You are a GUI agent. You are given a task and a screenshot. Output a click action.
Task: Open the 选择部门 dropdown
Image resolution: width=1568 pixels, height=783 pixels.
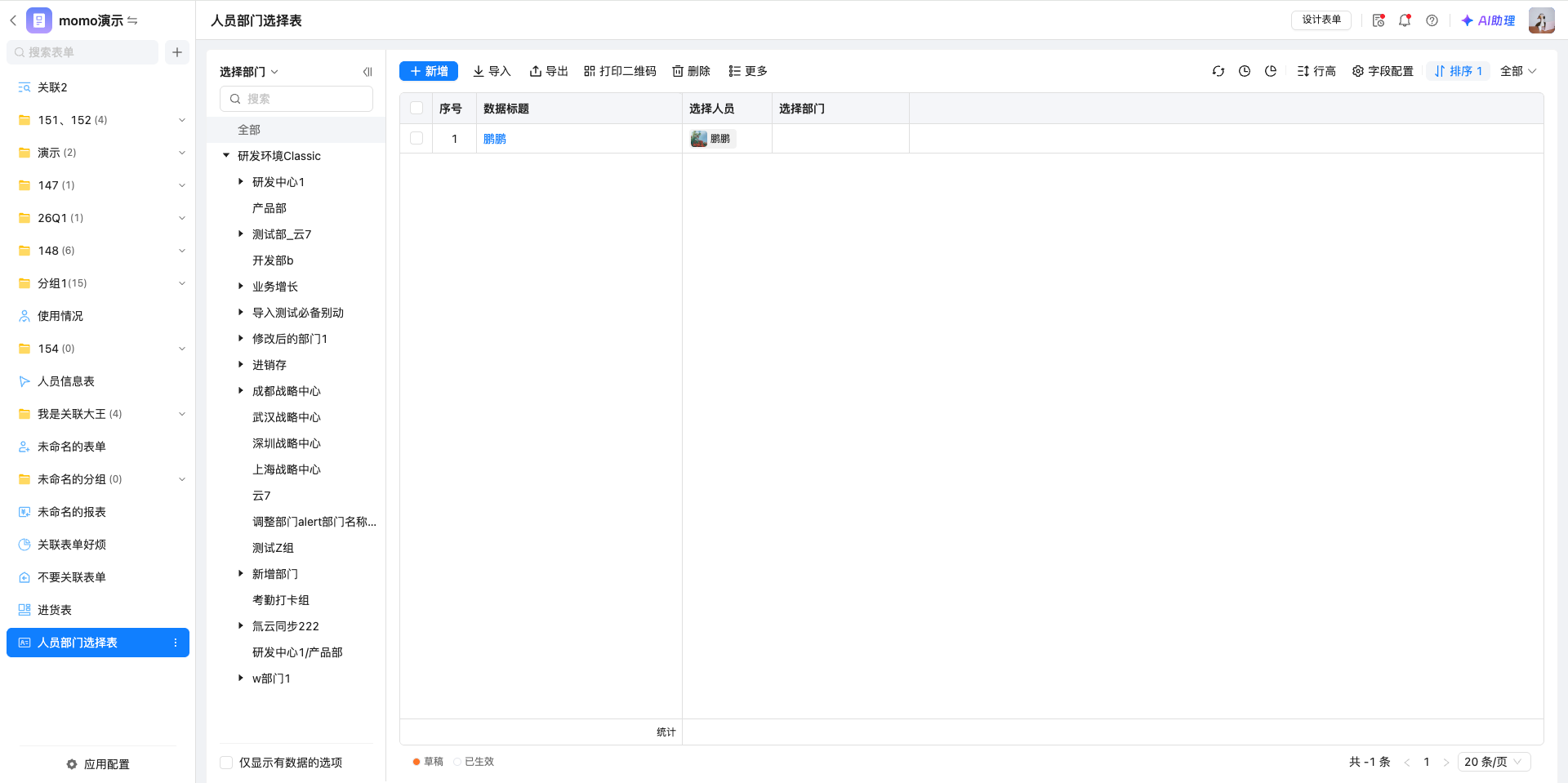click(249, 72)
